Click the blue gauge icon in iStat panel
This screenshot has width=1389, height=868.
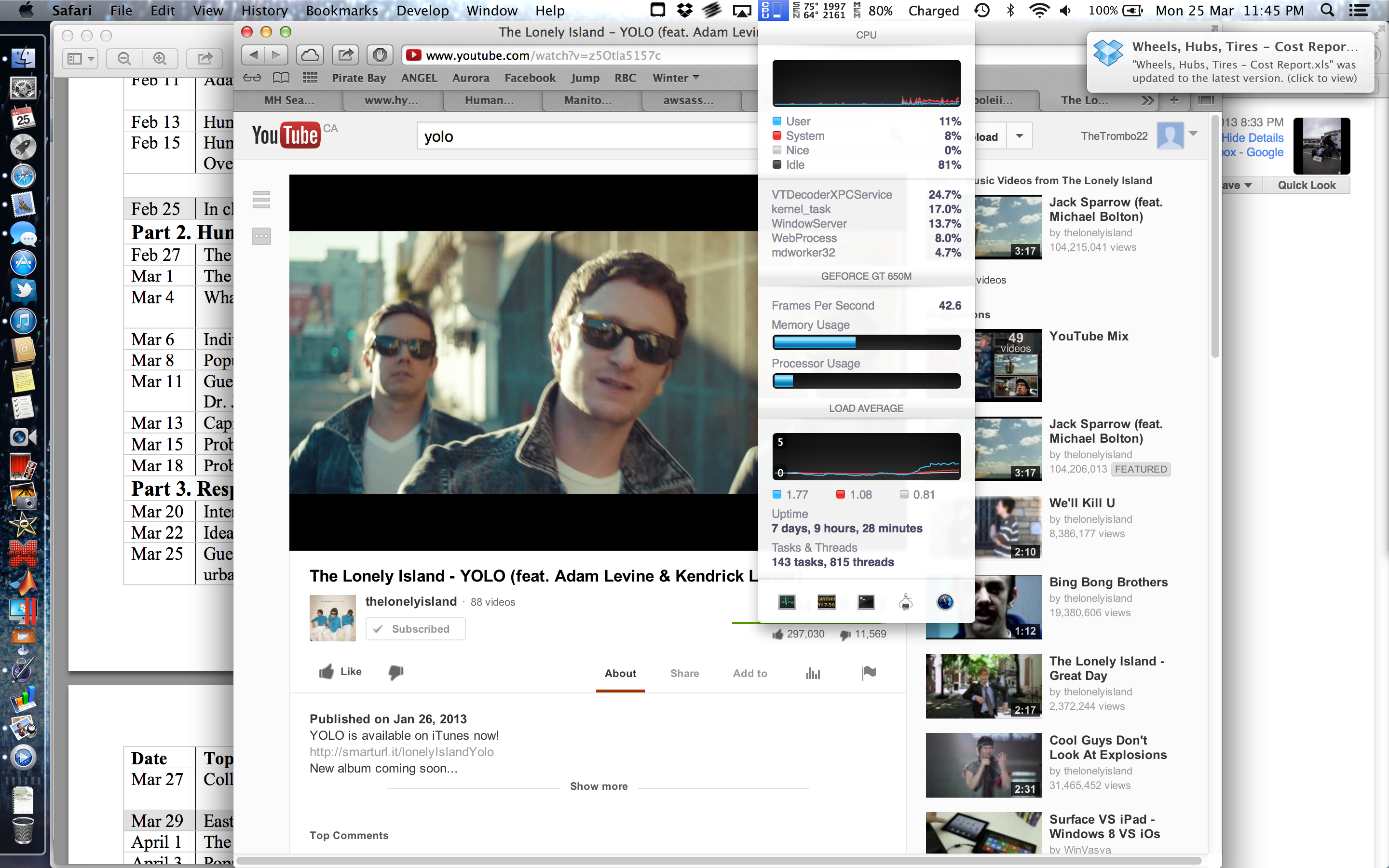click(945, 602)
